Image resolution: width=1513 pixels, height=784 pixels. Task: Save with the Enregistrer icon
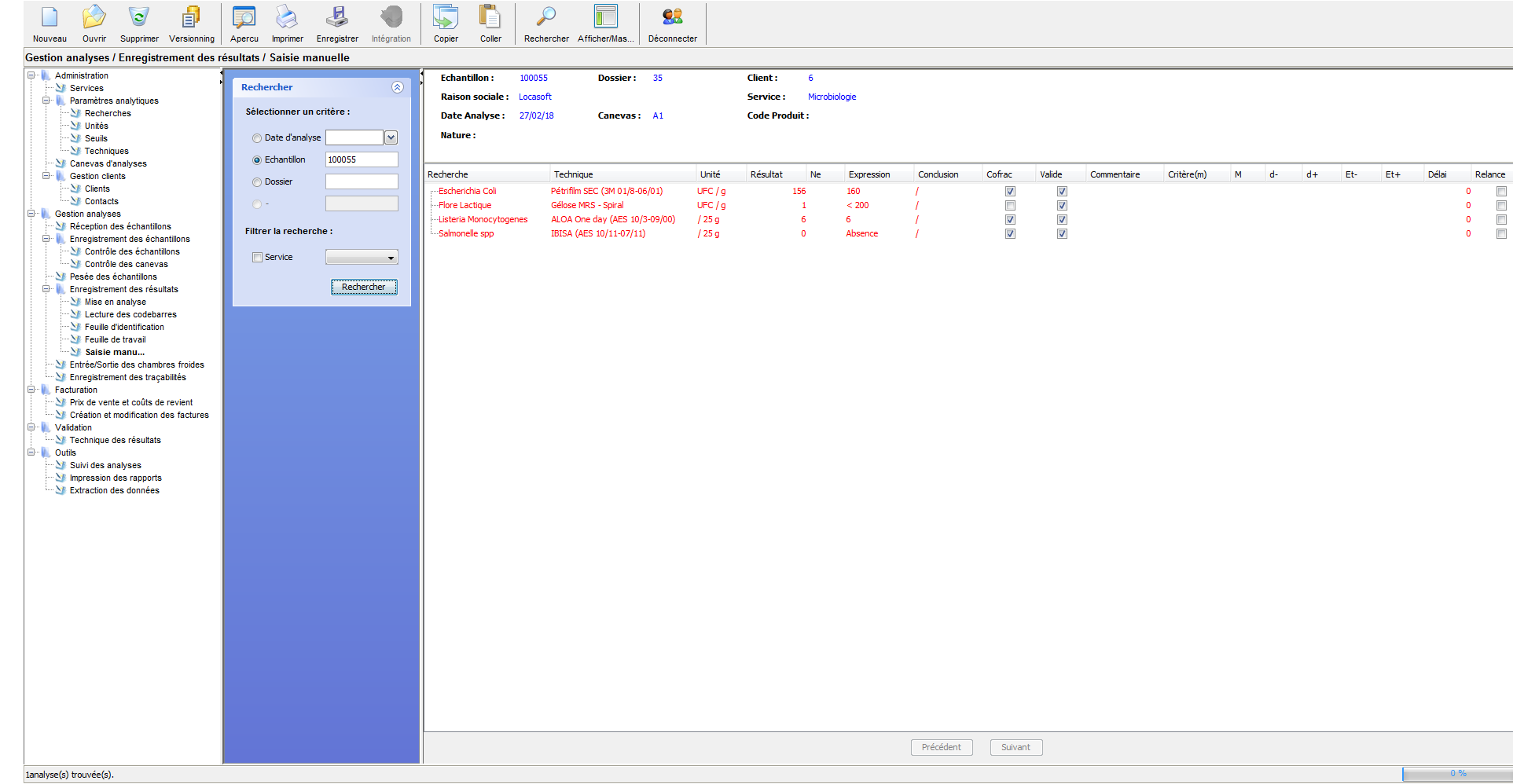click(337, 17)
